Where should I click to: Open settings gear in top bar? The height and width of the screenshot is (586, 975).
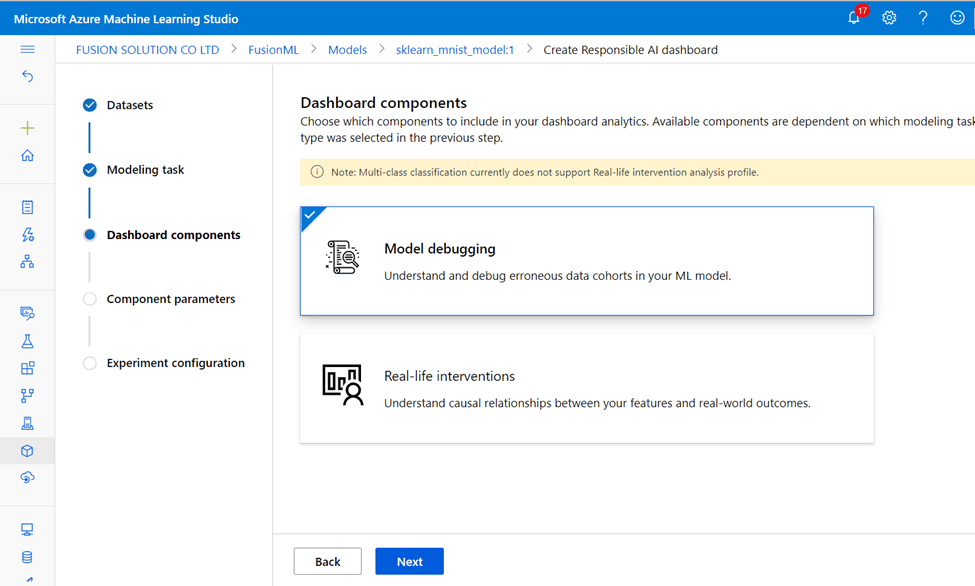click(x=889, y=18)
